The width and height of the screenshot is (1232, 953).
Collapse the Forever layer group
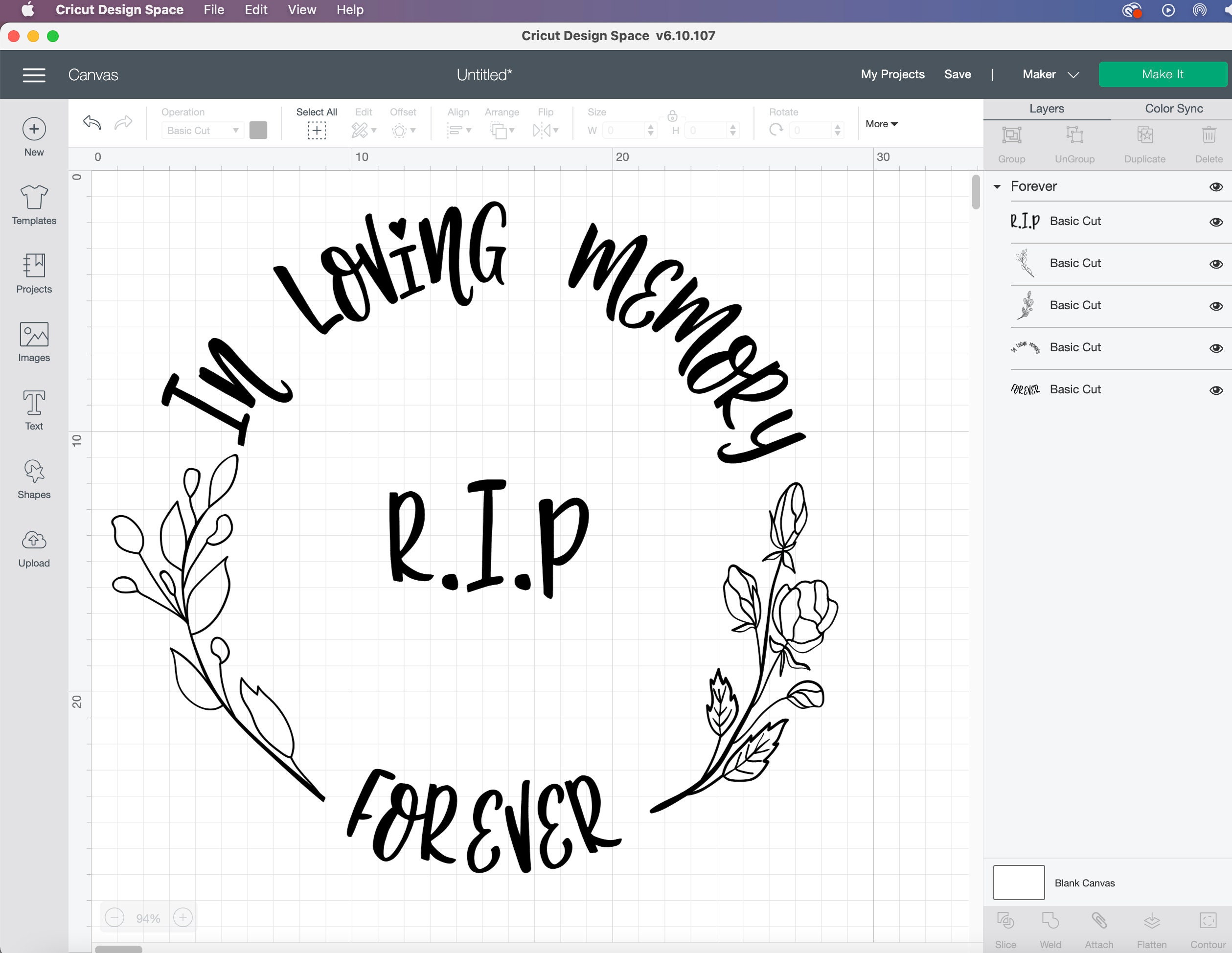tap(996, 186)
